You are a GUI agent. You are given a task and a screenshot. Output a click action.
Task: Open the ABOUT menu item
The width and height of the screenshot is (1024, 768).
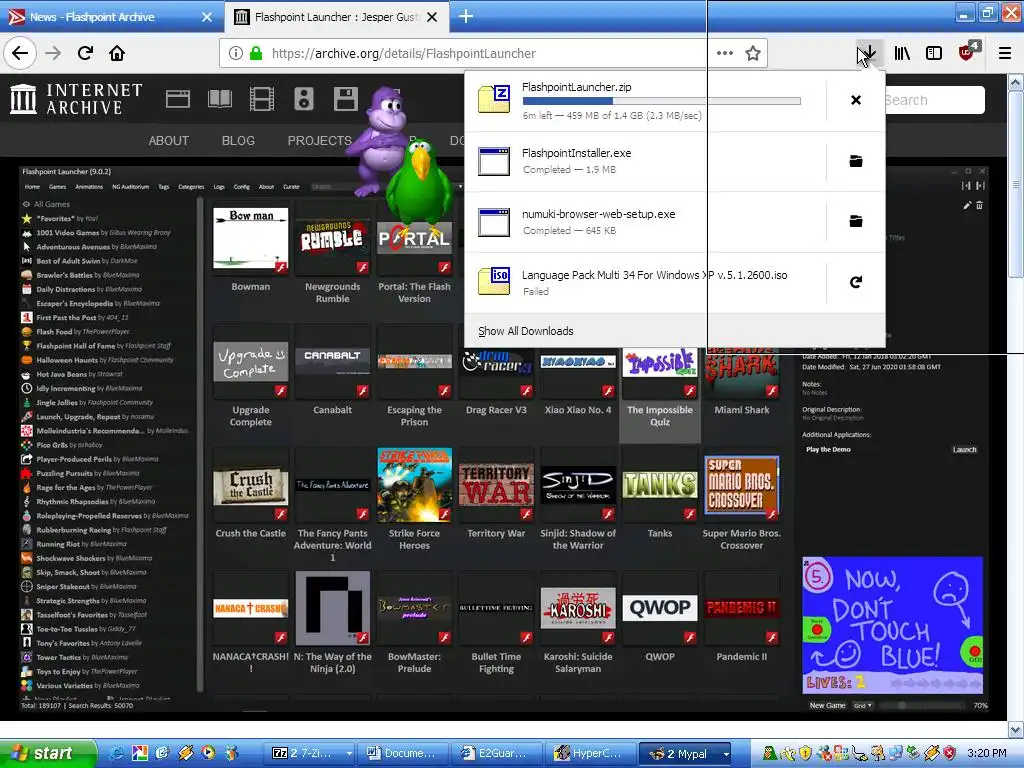168,140
